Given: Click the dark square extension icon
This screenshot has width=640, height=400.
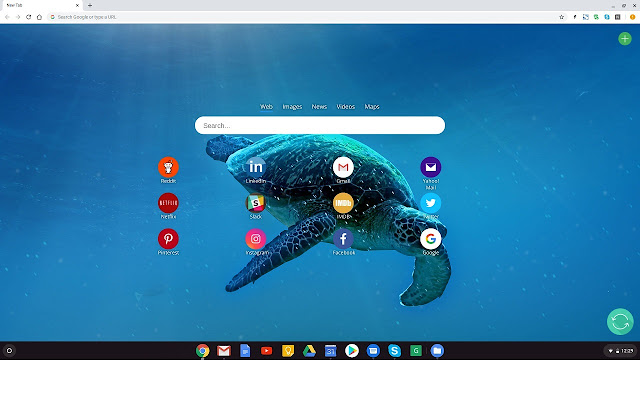Looking at the screenshot, I should (x=618, y=17).
